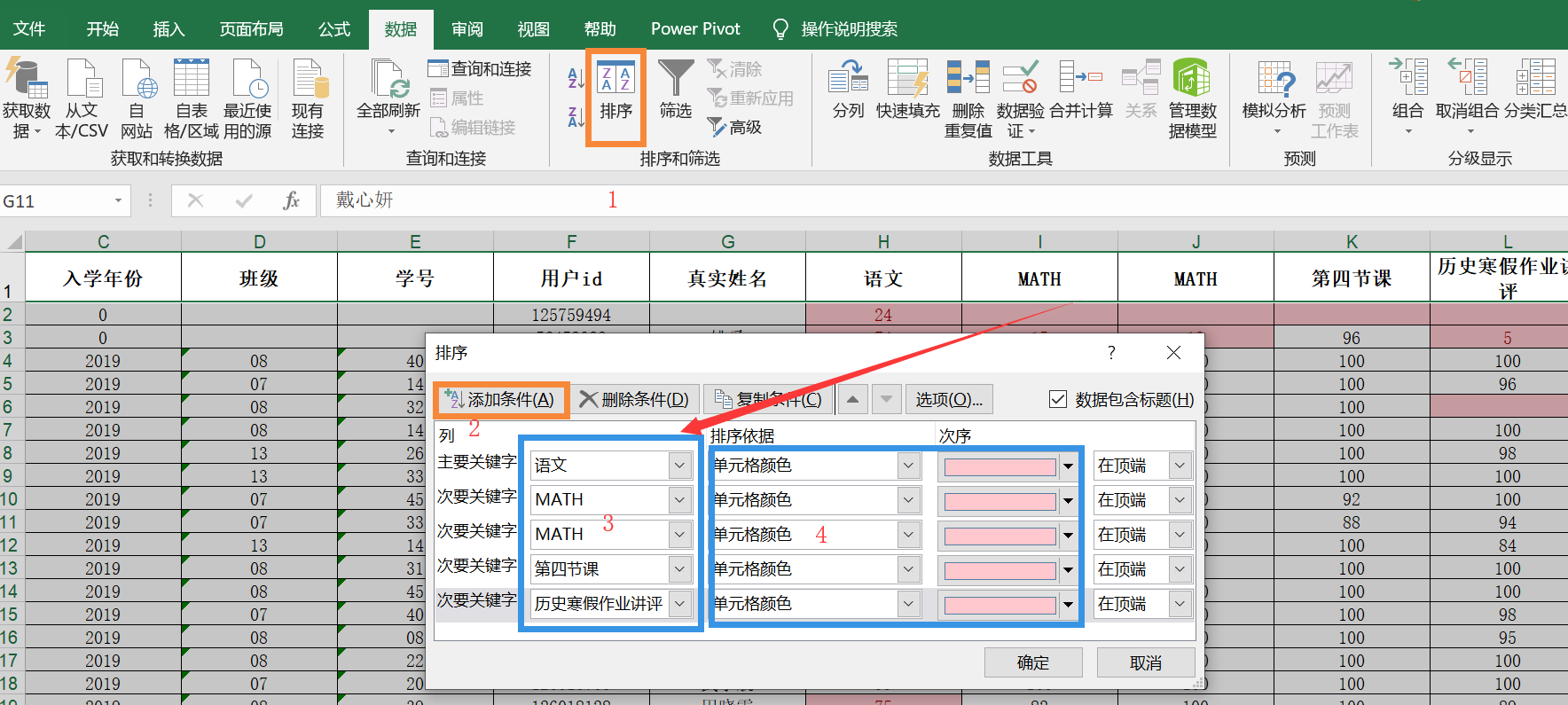
Task: Open 在顶端 dropdown in 语文 row
Action: coord(1180,465)
